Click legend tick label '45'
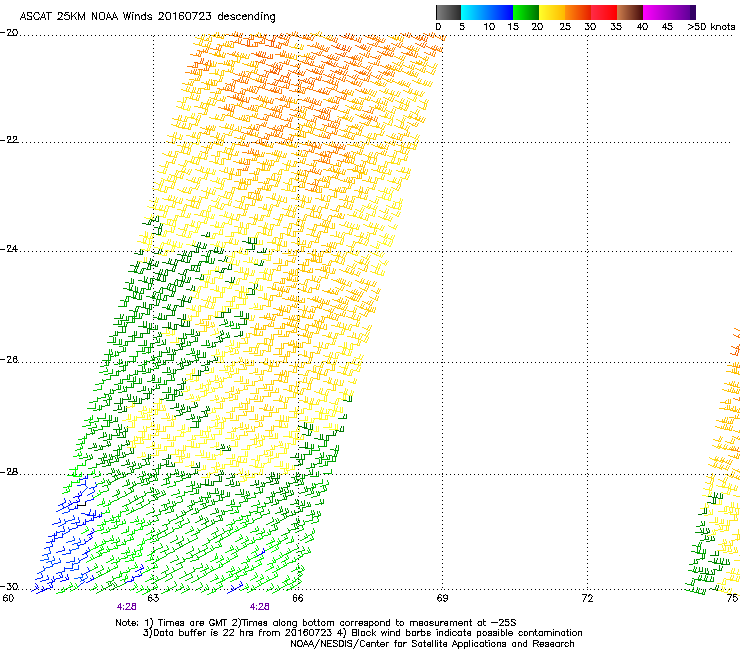 pos(667,27)
